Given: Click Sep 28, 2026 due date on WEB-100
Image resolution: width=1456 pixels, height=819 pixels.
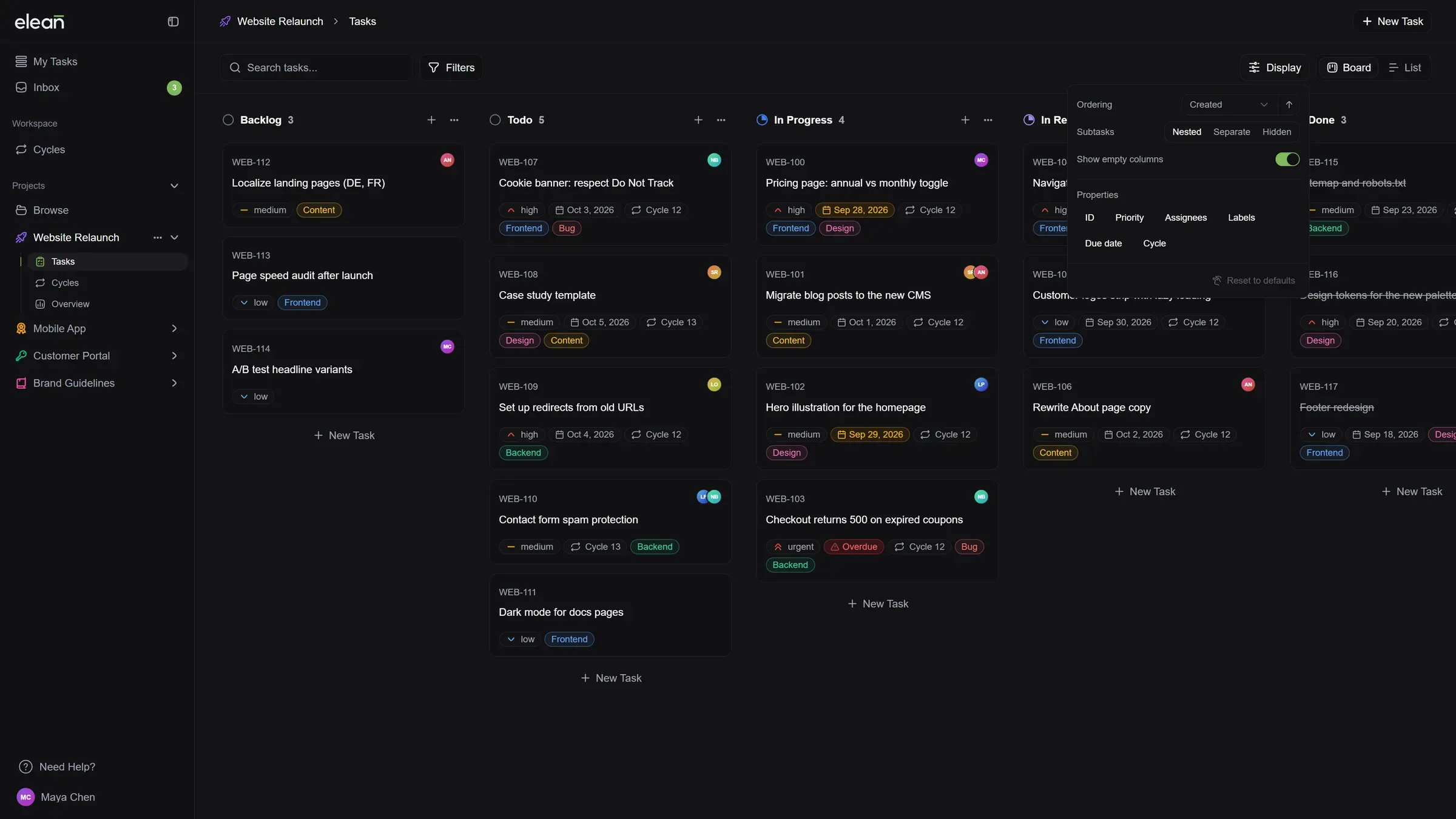Looking at the screenshot, I should click(855, 210).
